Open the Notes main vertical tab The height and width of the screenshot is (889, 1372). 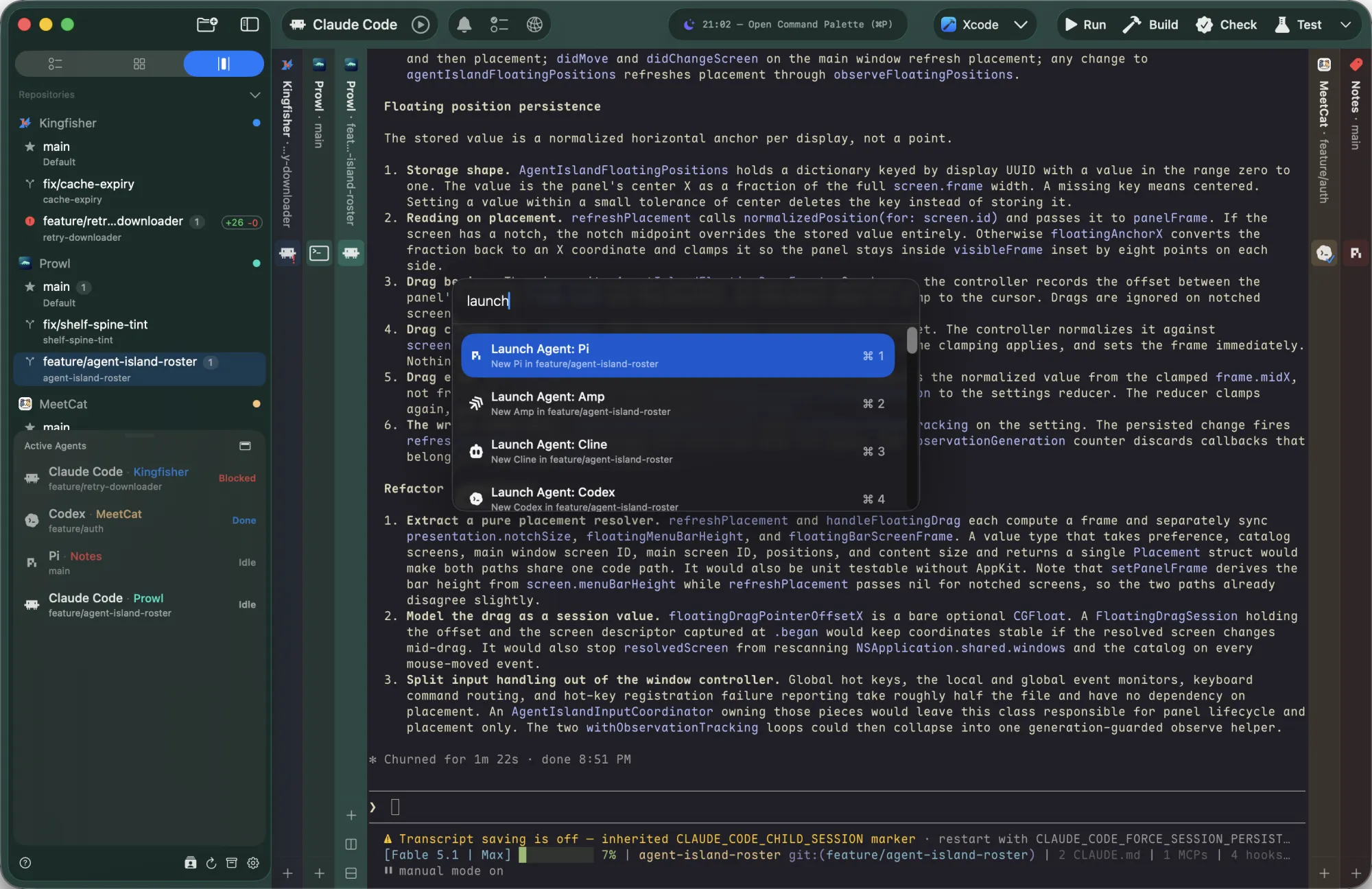click(1356, 104)
